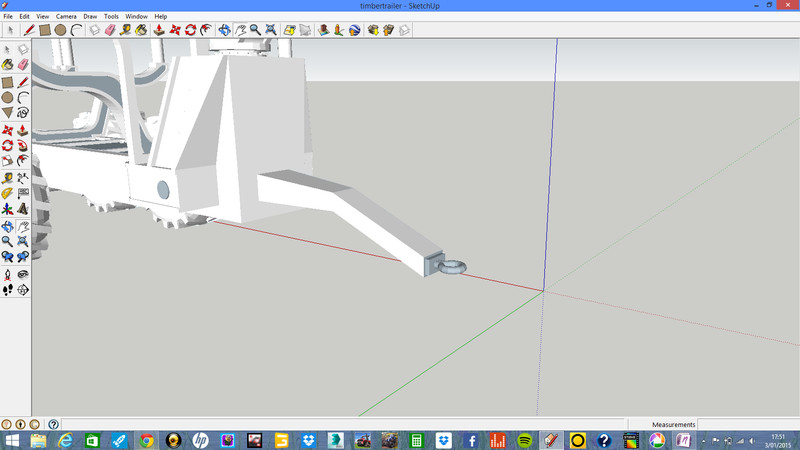This screenshot has height=450, width=800.
Task: Open the File menu
Action: pos(8,16)
